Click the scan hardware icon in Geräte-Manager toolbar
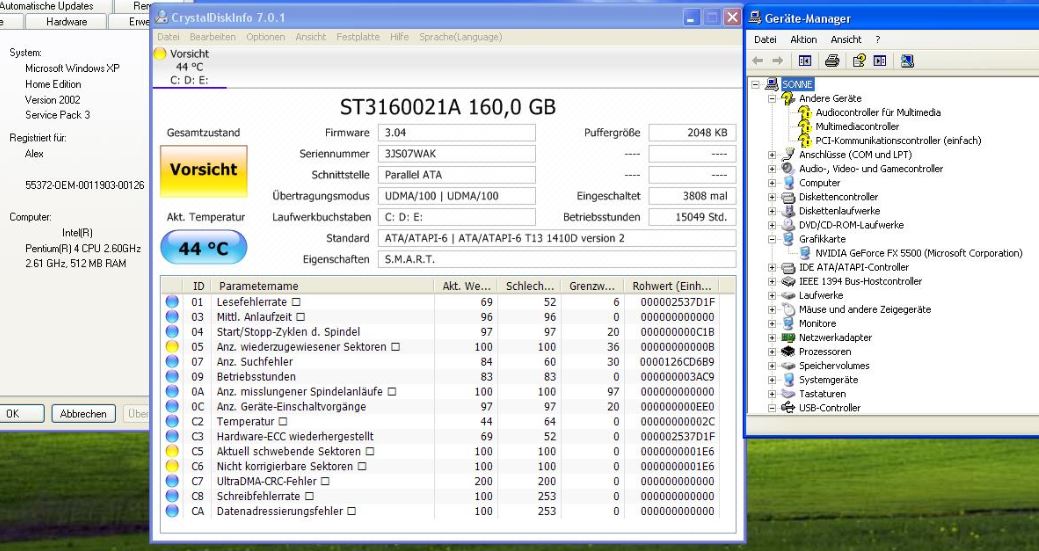Screen dimensions: 1039x551 (x=907, y=61)
